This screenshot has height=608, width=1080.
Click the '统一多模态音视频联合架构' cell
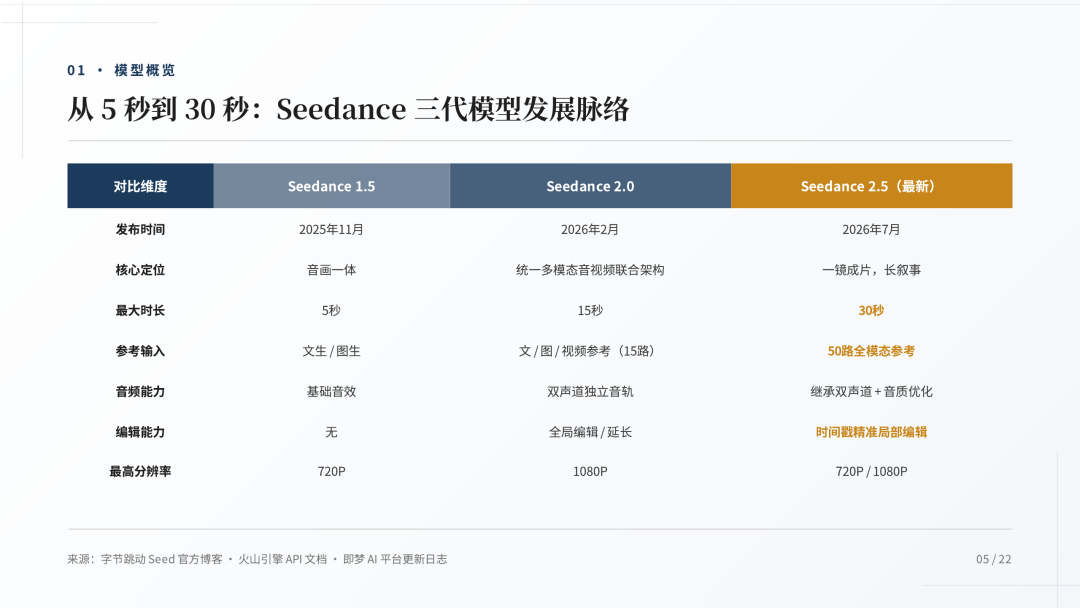[590, 270]
